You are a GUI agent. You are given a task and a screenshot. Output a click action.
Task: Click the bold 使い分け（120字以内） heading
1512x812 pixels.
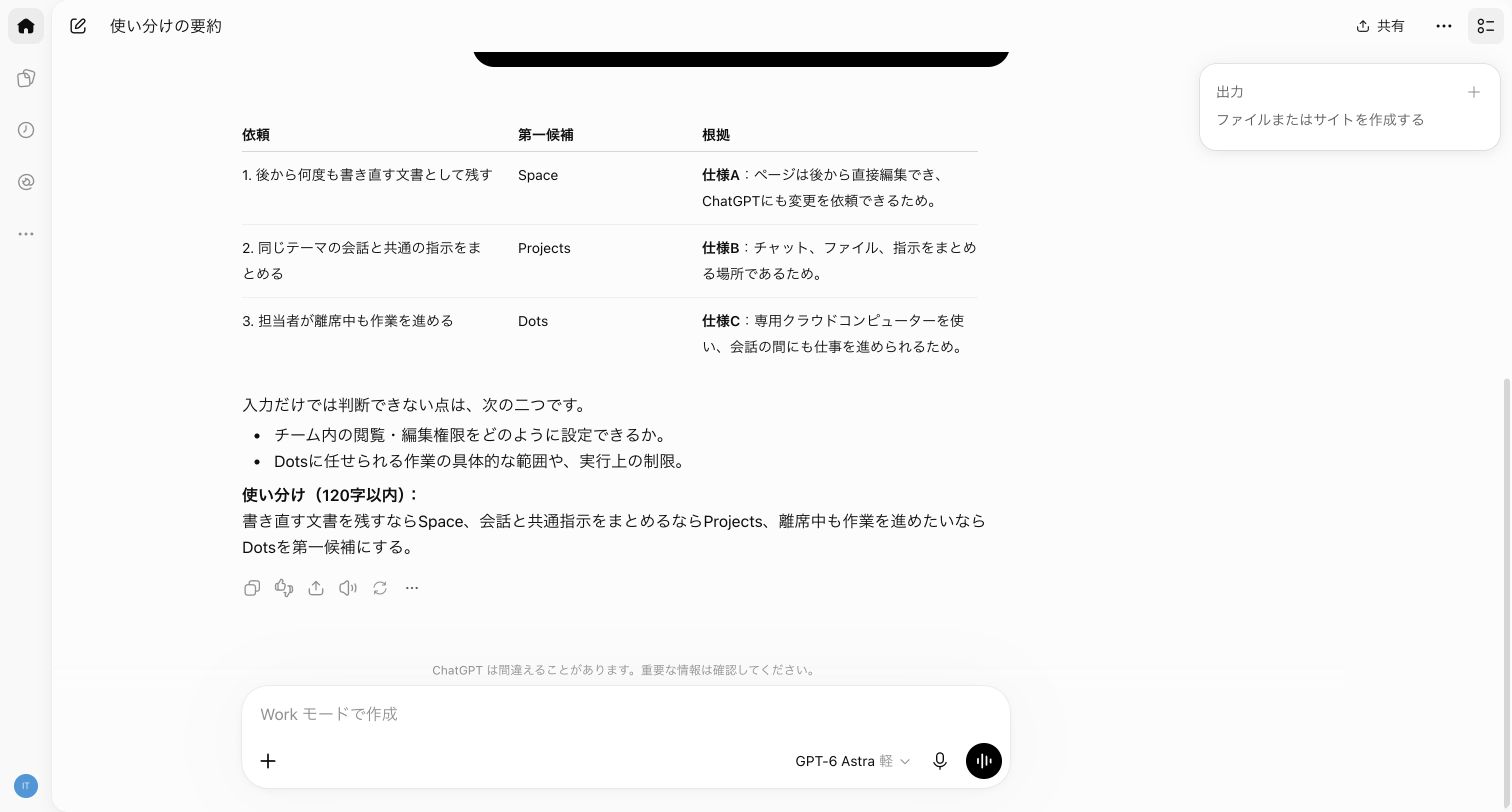coord(331,495)
